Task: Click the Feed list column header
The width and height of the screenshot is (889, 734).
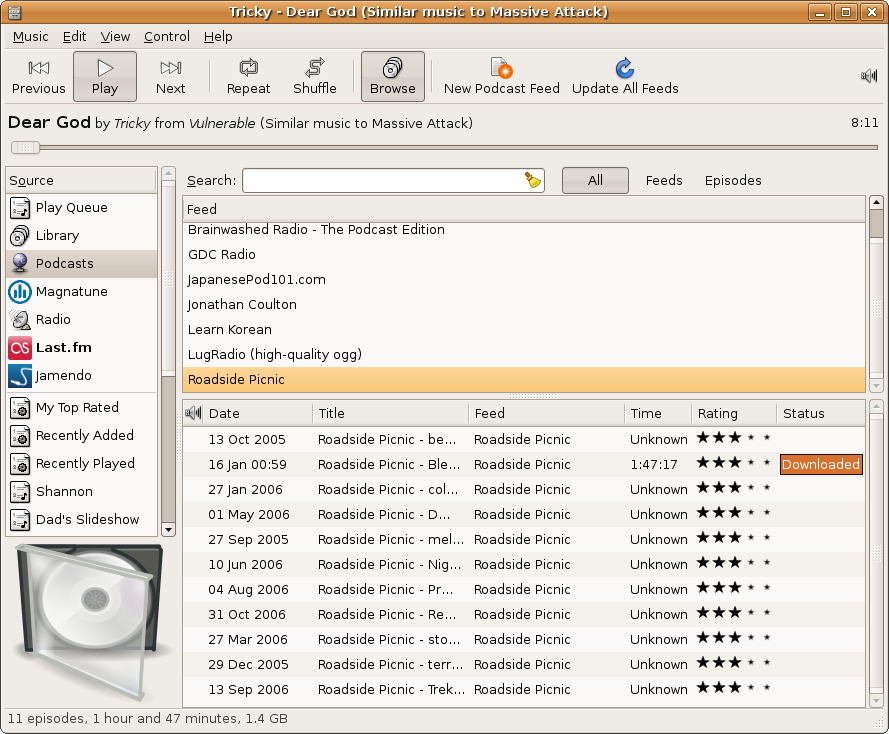Action: (x=524, y=209)
